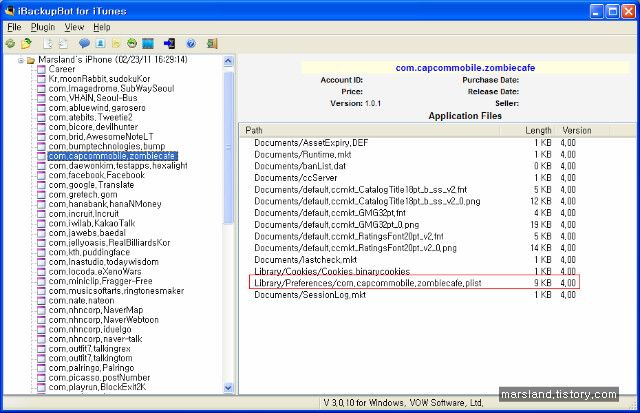Click the icon beside com.google.Translate
640x413 pixels.
pos(41,185)
